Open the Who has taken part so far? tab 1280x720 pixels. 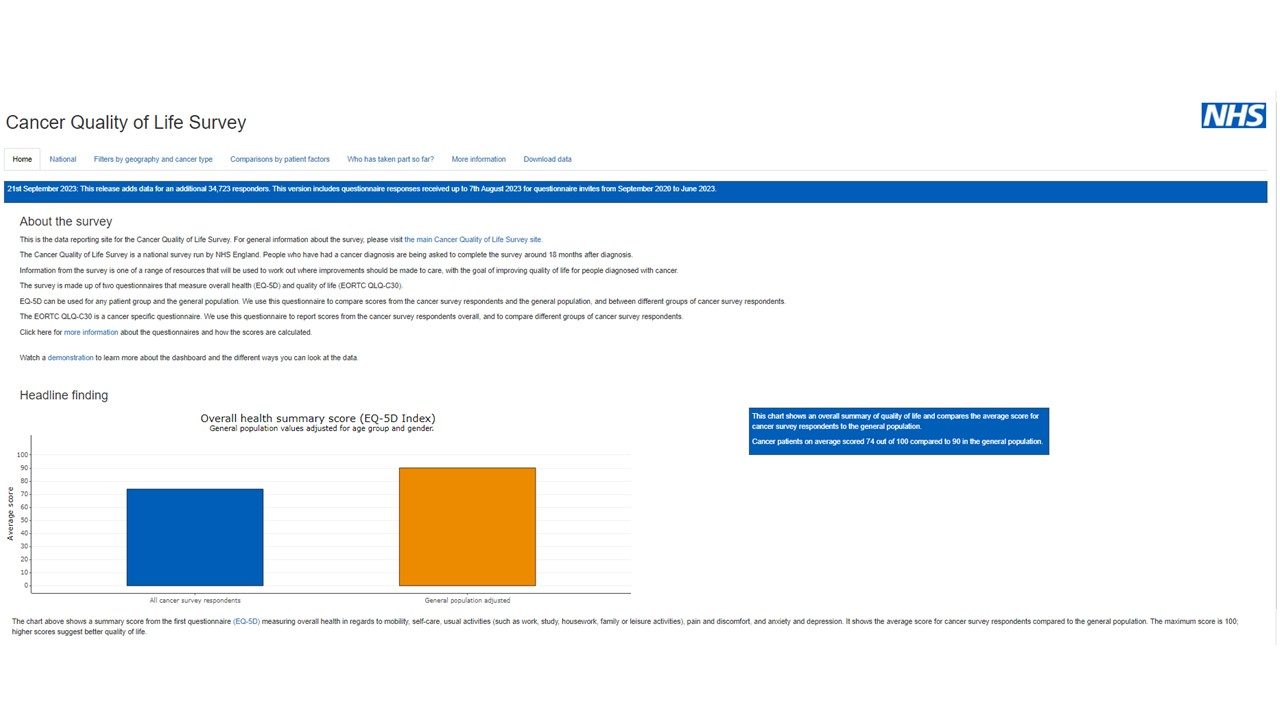391,159
